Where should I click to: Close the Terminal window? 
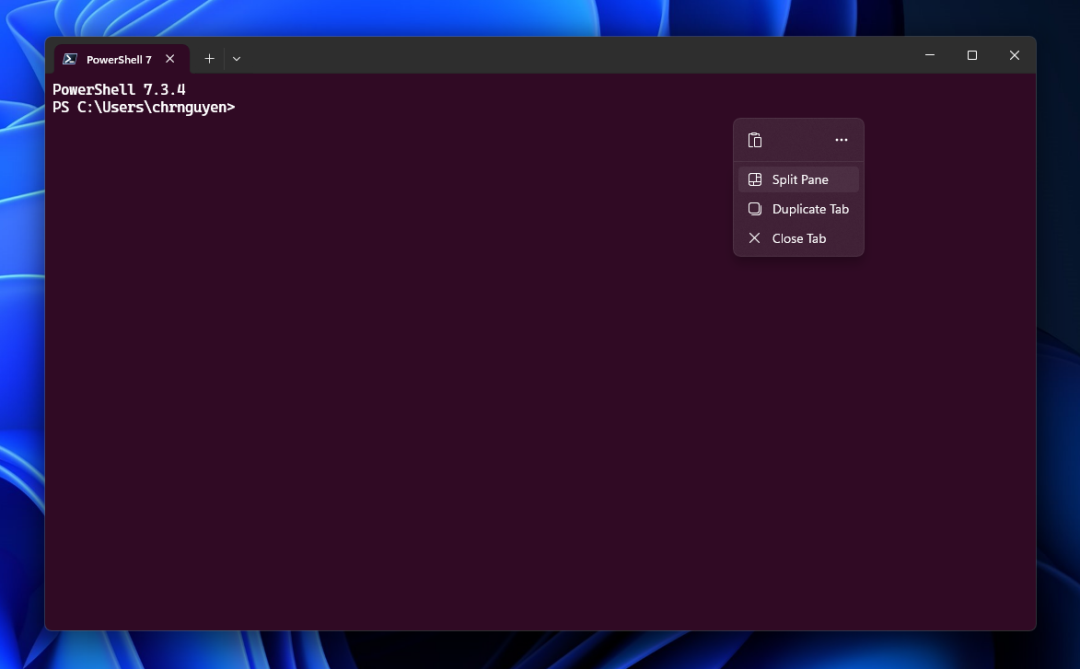pos(1015,55)
